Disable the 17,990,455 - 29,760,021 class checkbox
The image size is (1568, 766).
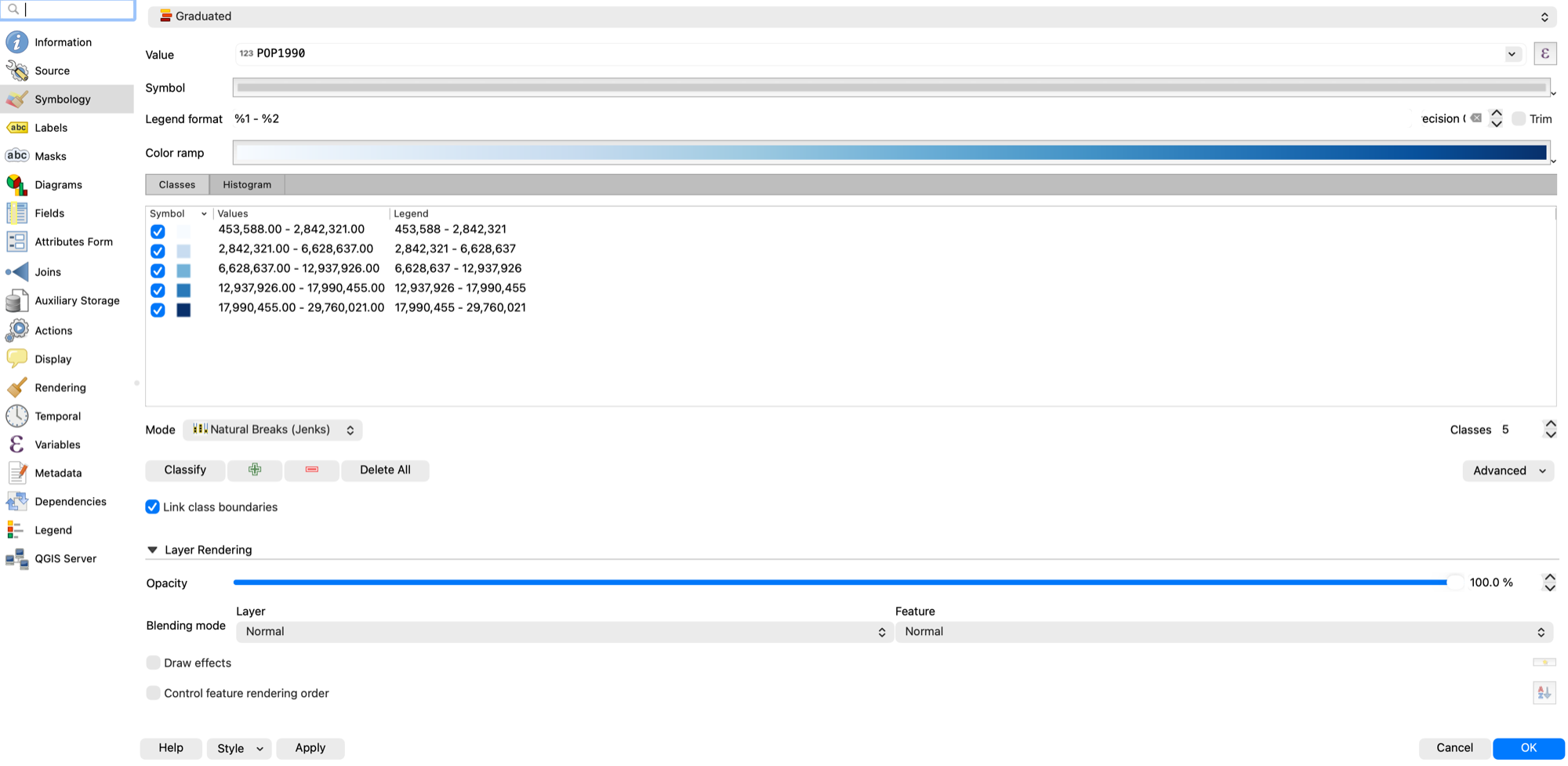click(158, 310)
